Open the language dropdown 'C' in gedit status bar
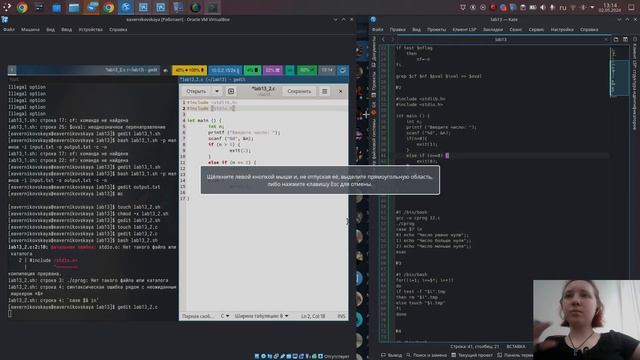 click(x=224, y=316)
